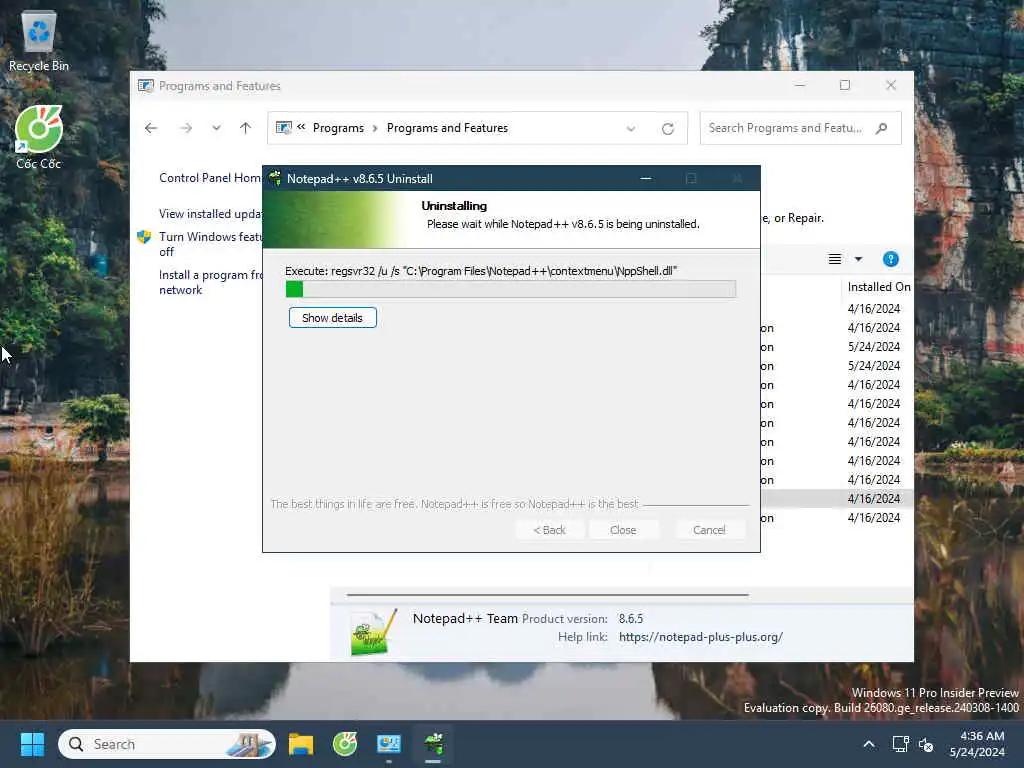1024x768 pixels.
Task: Click Show details in the uninstaller
Action: (x=332, y=318)
